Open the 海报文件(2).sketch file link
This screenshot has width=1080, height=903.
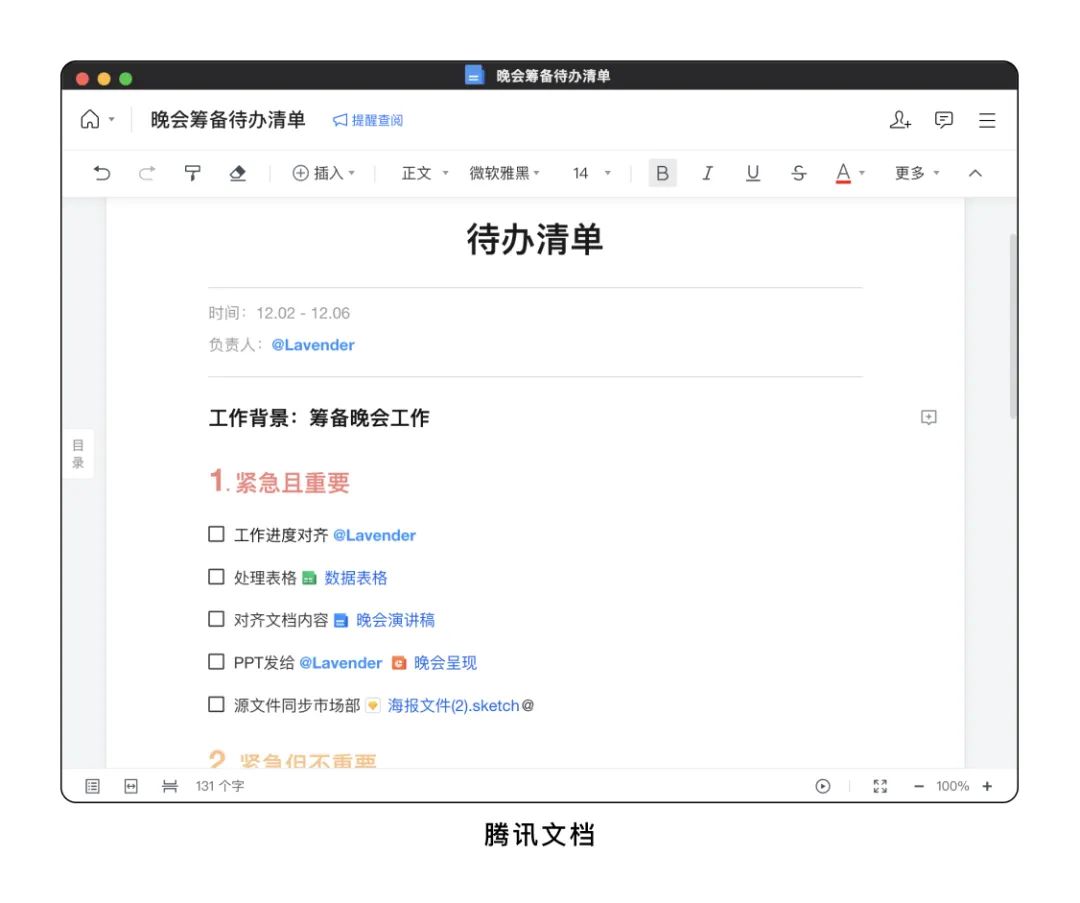click(x=453, y=705)
